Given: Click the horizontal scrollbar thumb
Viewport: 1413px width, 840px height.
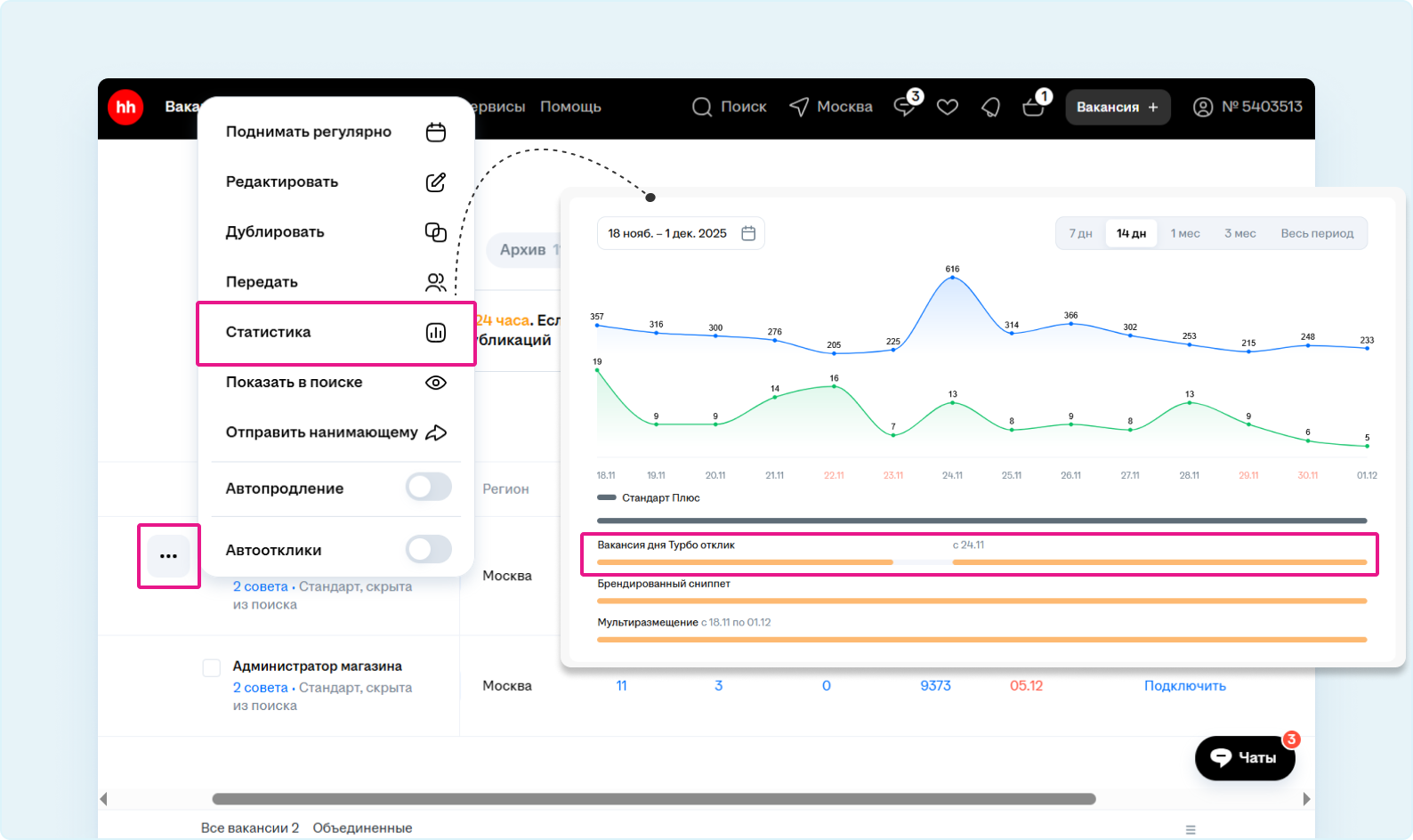Looking at the screenshot, I should click(654, 799).
